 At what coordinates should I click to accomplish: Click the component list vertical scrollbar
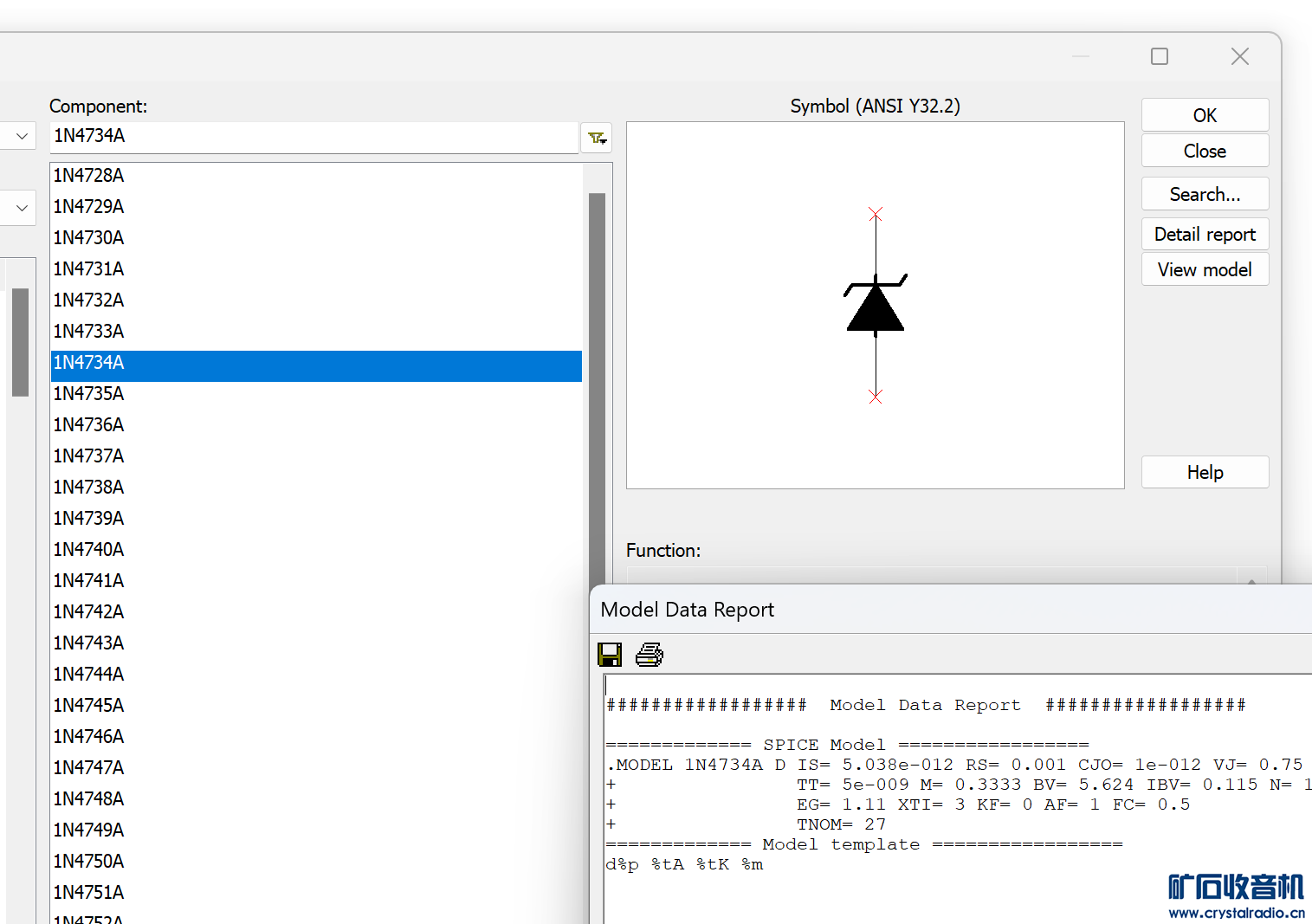(597, 390)
